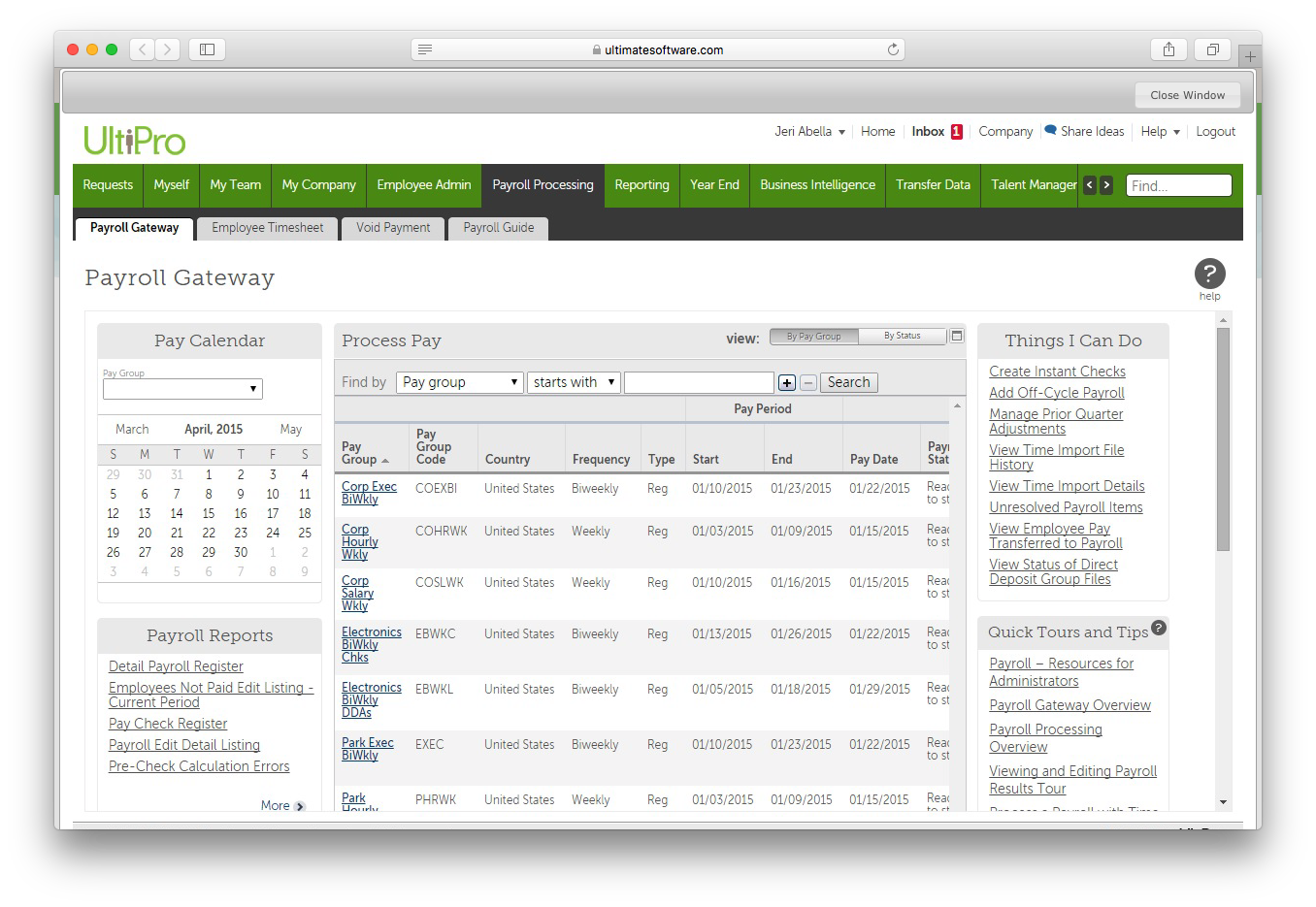Click the minus icon to remove search criteria

click(808, 383)
